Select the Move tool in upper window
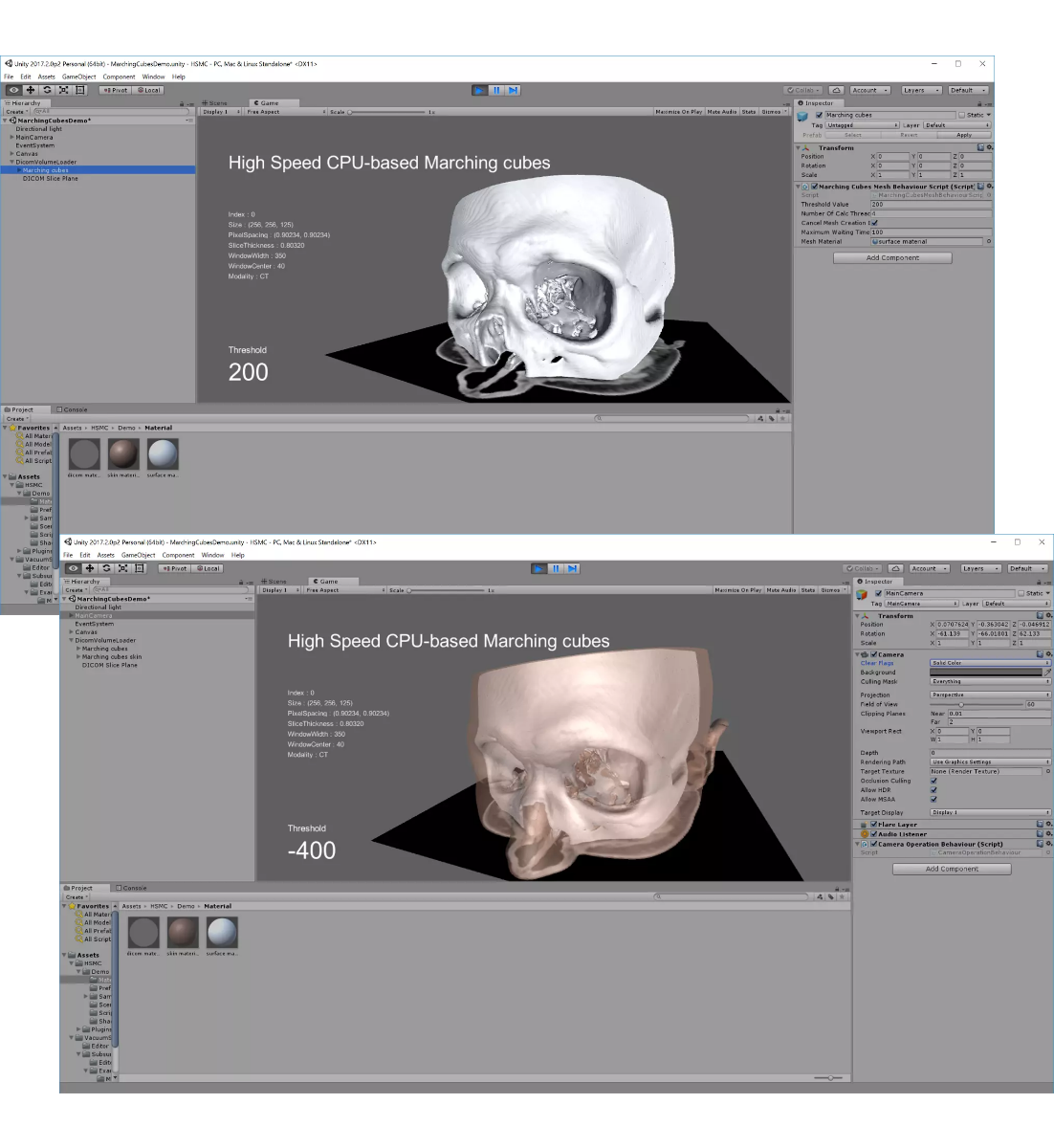Image resolution: width=1054 pixels, height=1148 pixels. click(x=30, y=90)
